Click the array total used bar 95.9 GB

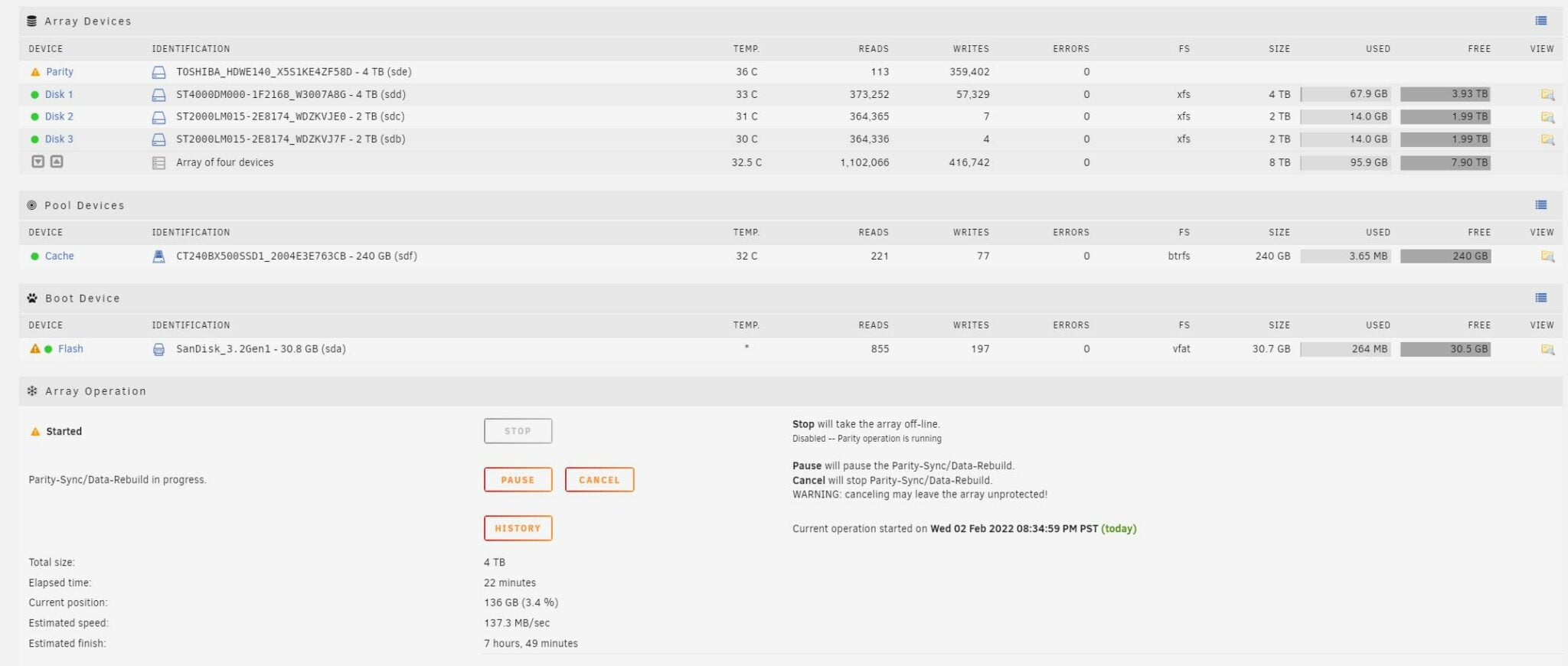pos(1345,162)
